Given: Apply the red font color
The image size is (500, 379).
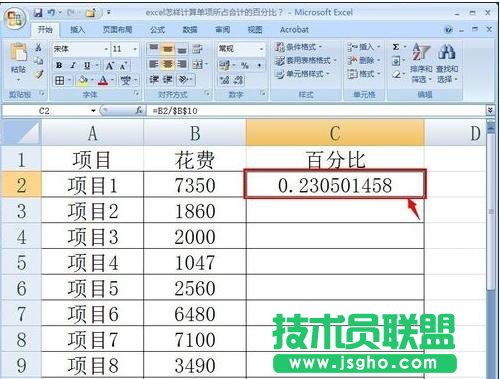Looking at the screenshot, I should [103, 80].
